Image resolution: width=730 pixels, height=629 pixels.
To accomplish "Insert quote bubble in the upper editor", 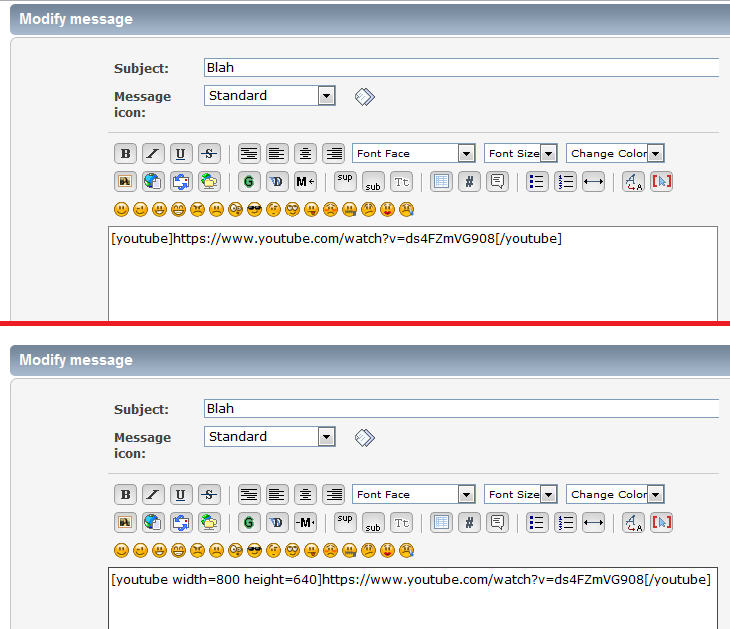I will pos(497,182).
